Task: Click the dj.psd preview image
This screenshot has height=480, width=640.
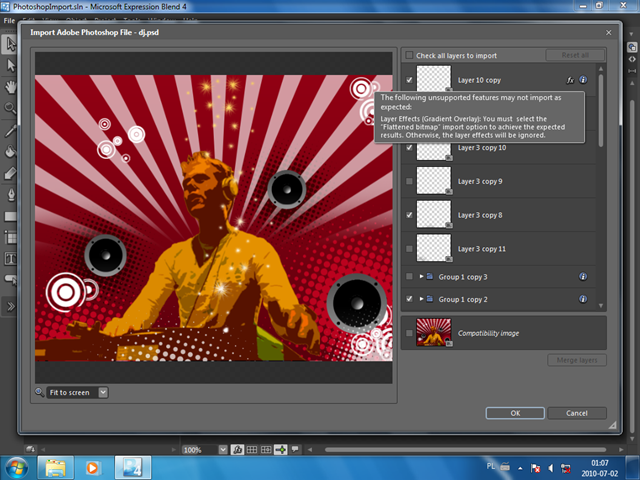Action: (x=213, y=218)
